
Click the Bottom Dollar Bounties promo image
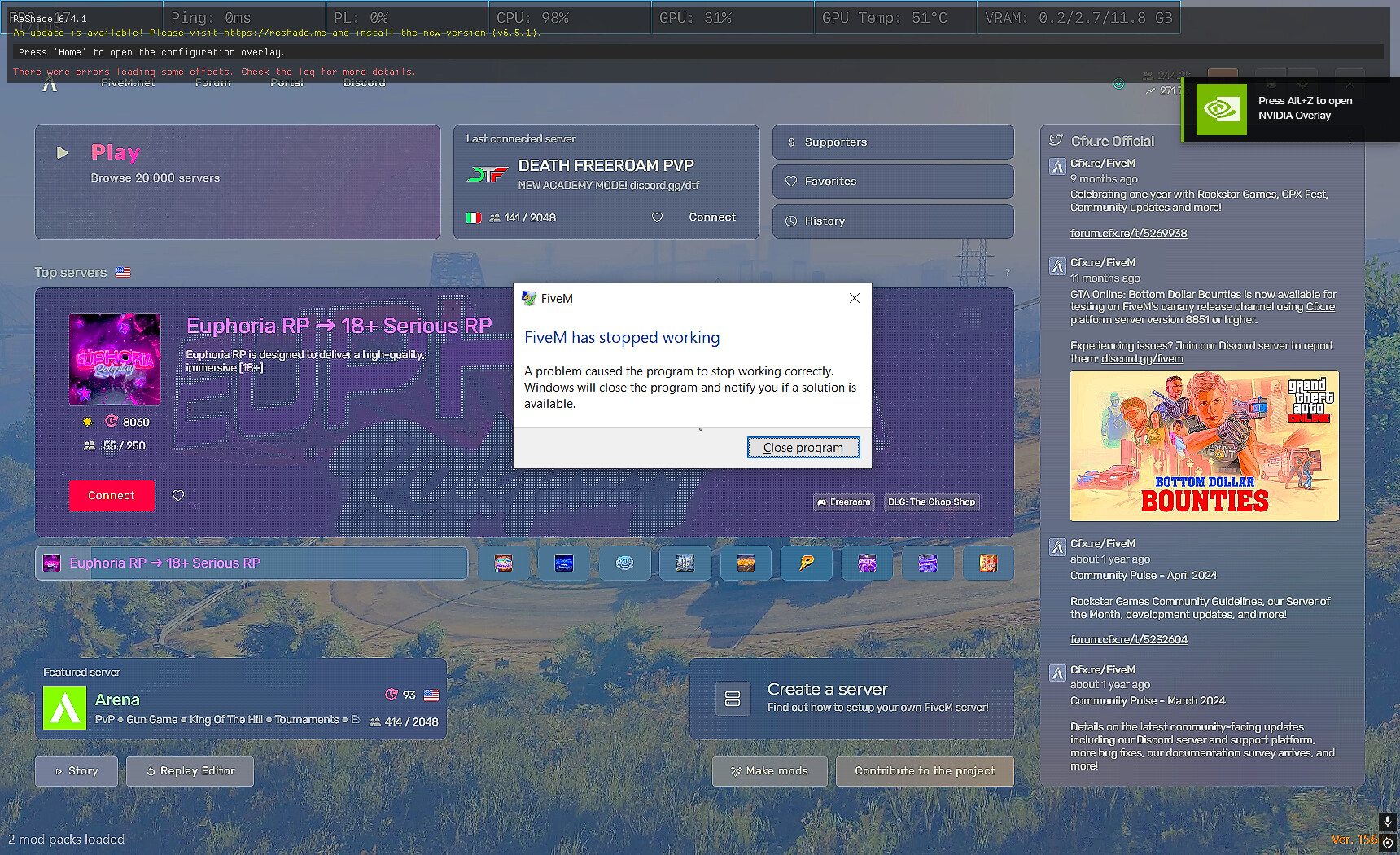tap(1204, 446)
